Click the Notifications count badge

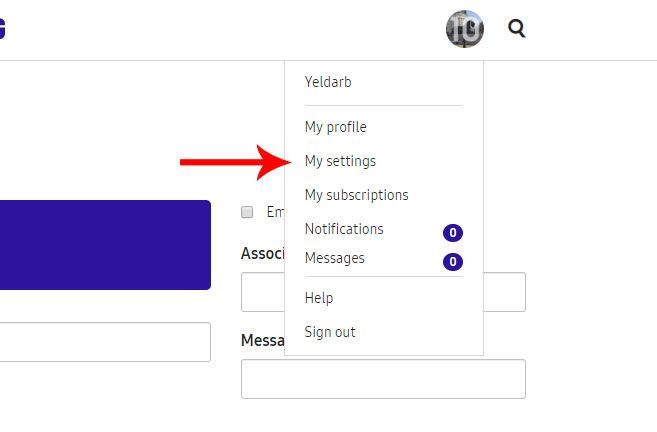point(453,233)
